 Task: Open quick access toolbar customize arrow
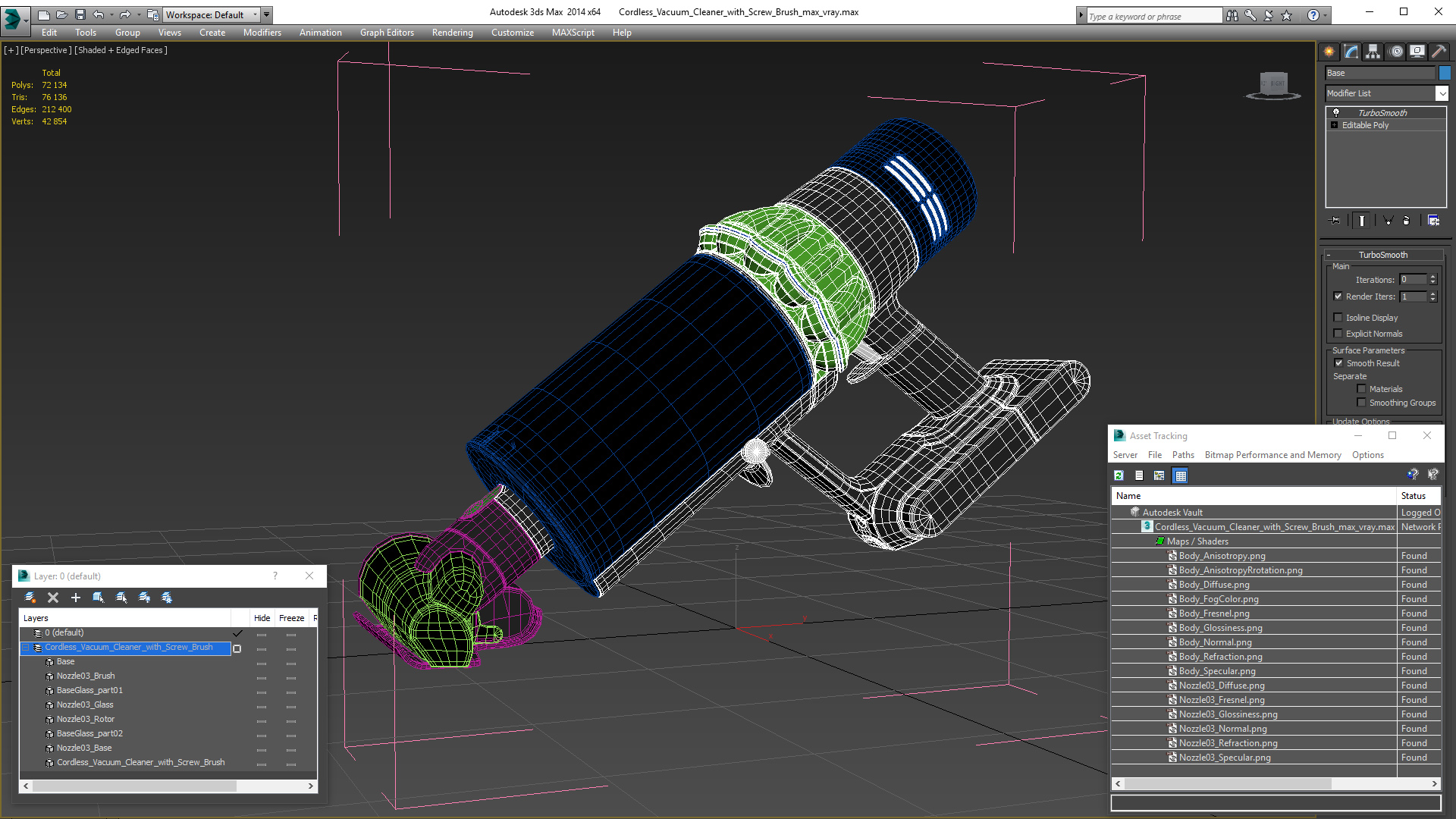click(267, 14)
